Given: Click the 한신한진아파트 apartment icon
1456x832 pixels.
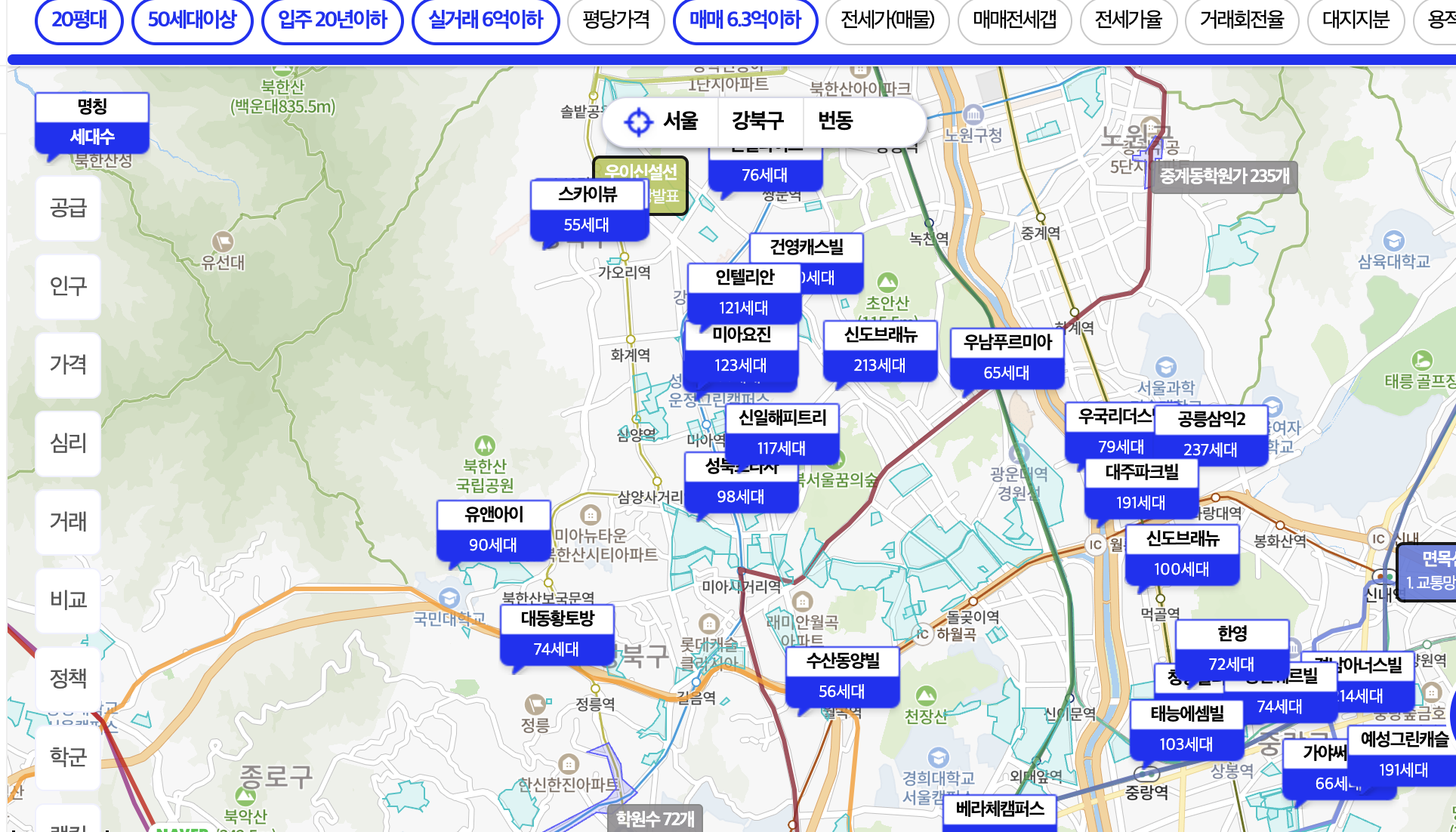Looking at the screenshot, I should tap(568, 764).
